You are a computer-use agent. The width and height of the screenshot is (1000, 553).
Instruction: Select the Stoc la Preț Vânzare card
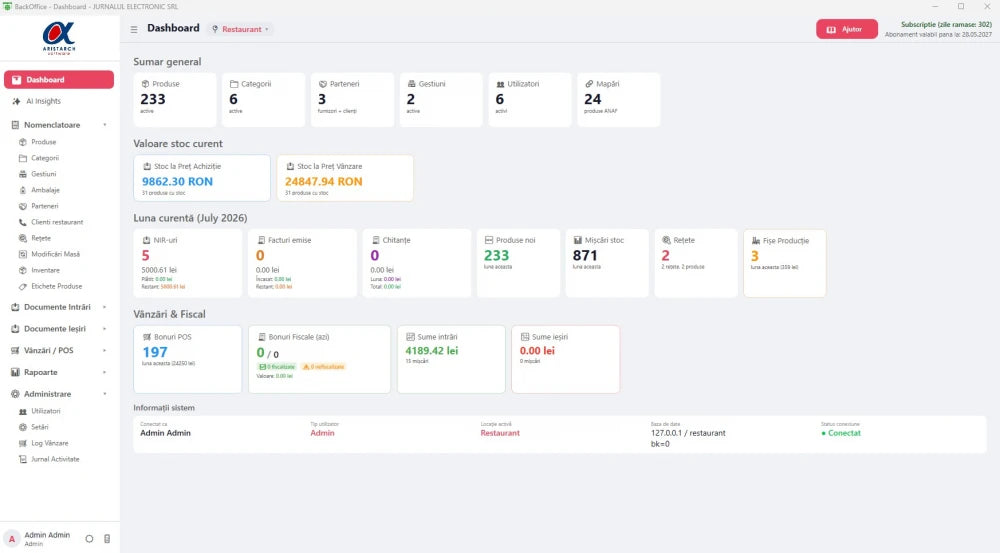click(x=345, y=178)
